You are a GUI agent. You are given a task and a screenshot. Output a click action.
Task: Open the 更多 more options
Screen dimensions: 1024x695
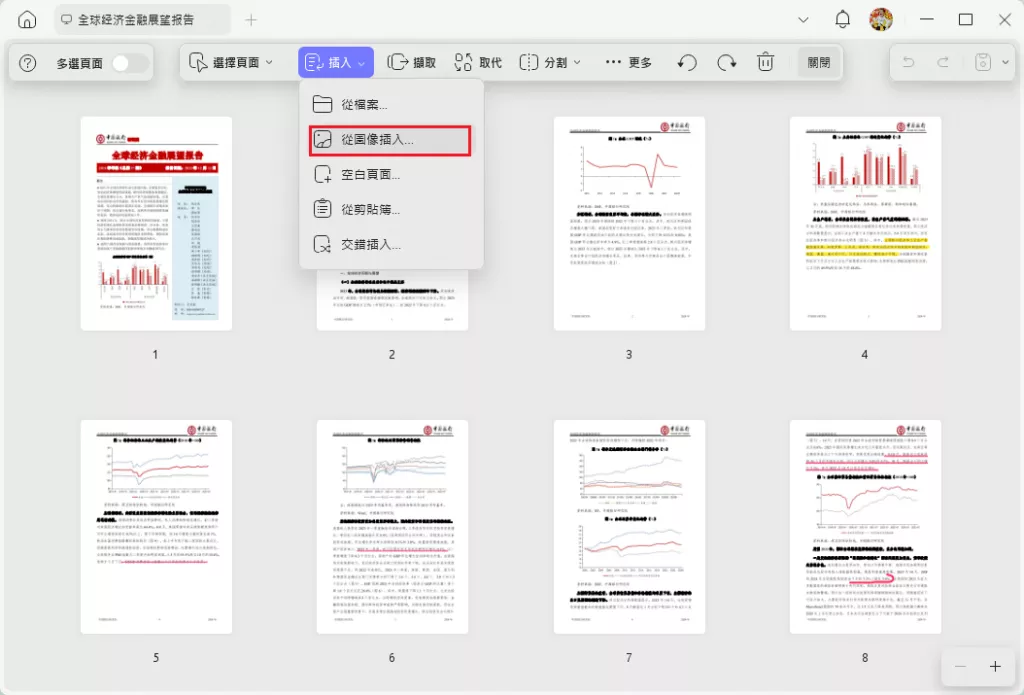(x=628, y=62)
